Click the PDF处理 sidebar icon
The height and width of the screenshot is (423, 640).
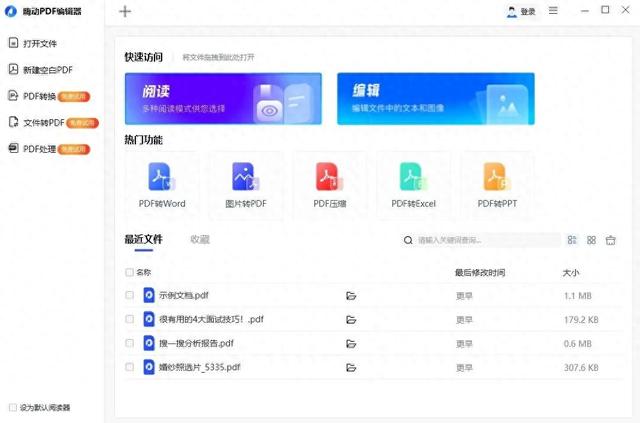[13, 148]
